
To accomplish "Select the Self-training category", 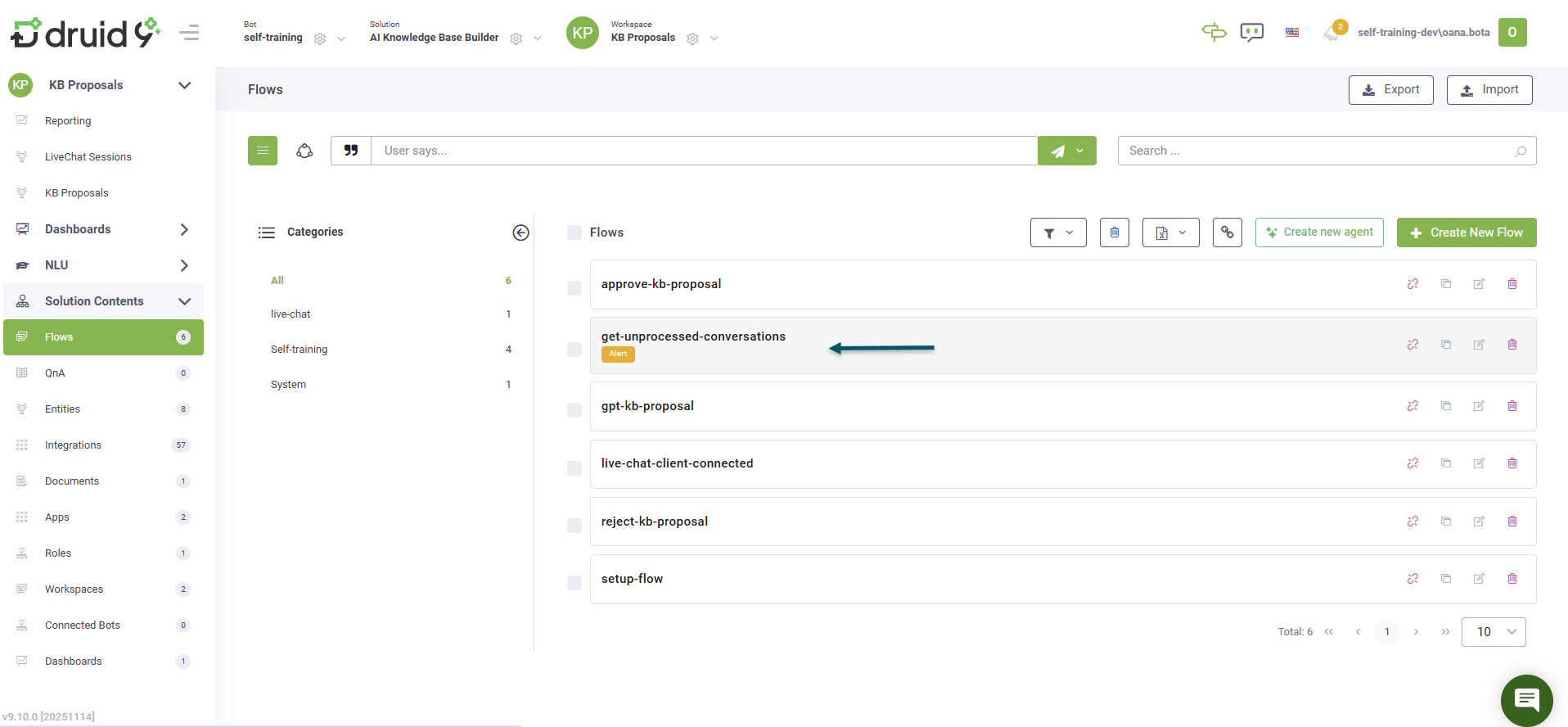I will tap(299, 350).
